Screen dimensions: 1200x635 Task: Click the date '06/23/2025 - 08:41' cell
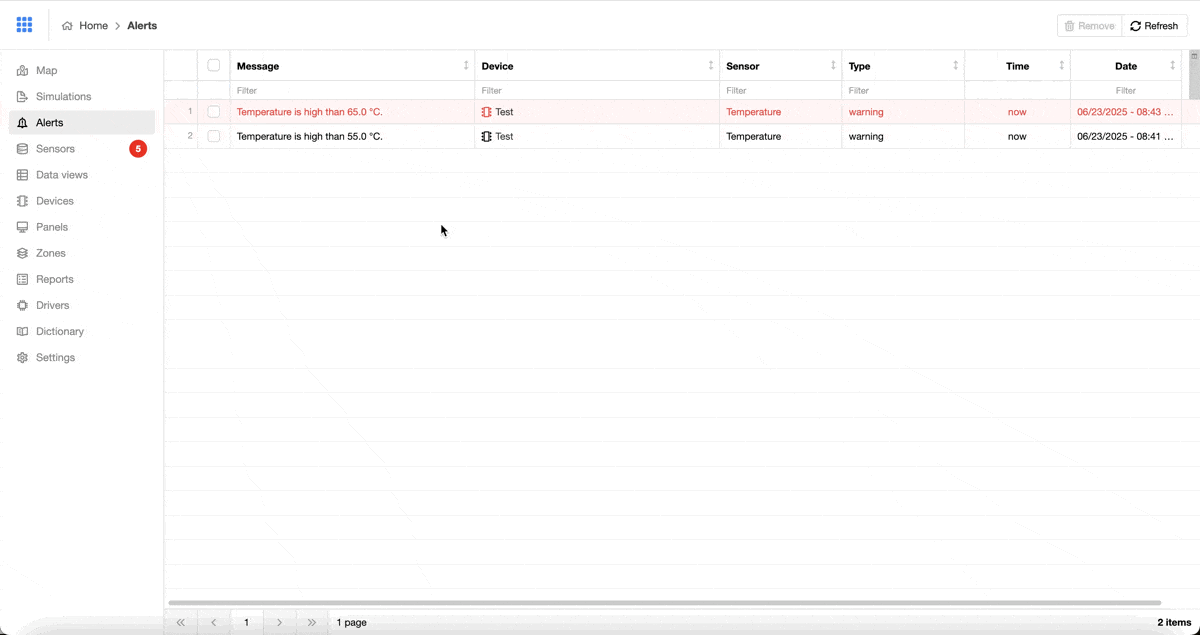1125,136
